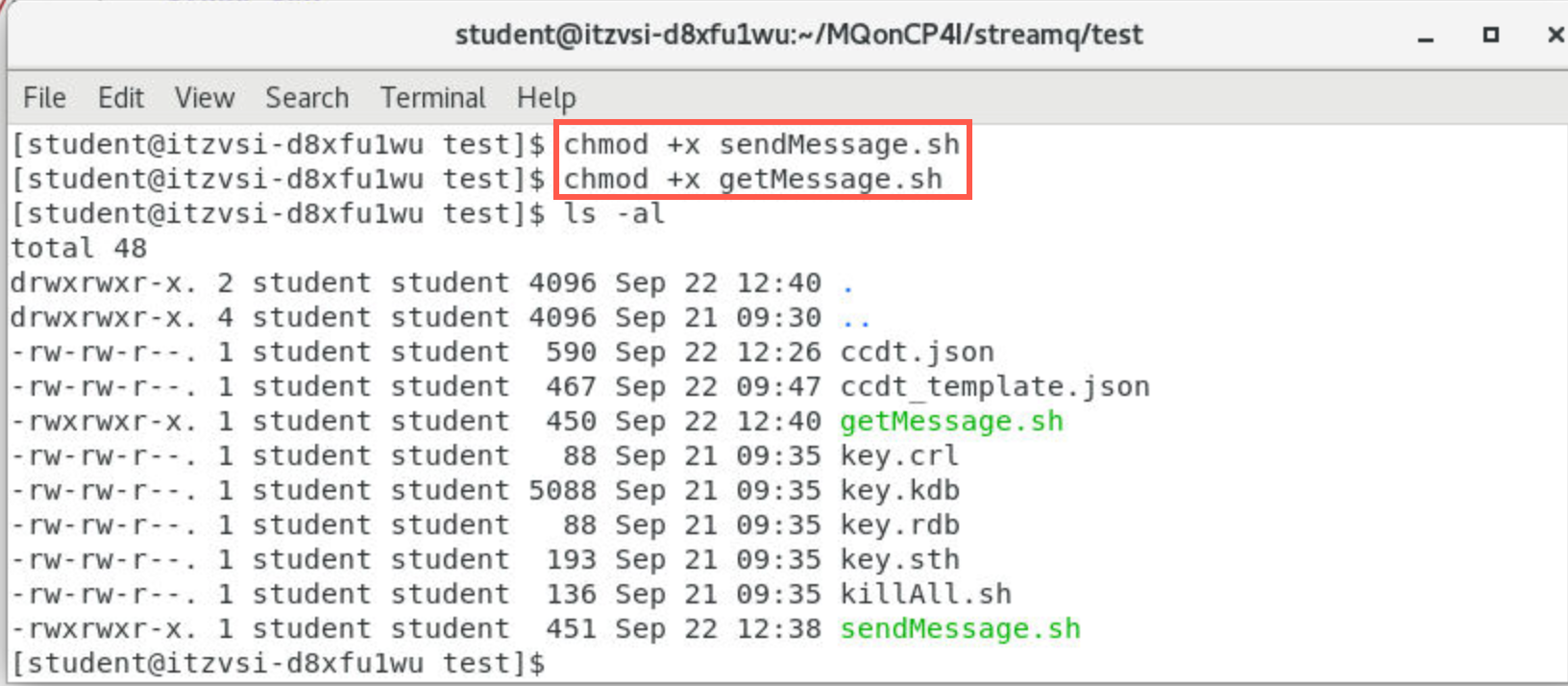Click the green getMessage.sh filename
1568x686 pixels.
click(951, 422)
